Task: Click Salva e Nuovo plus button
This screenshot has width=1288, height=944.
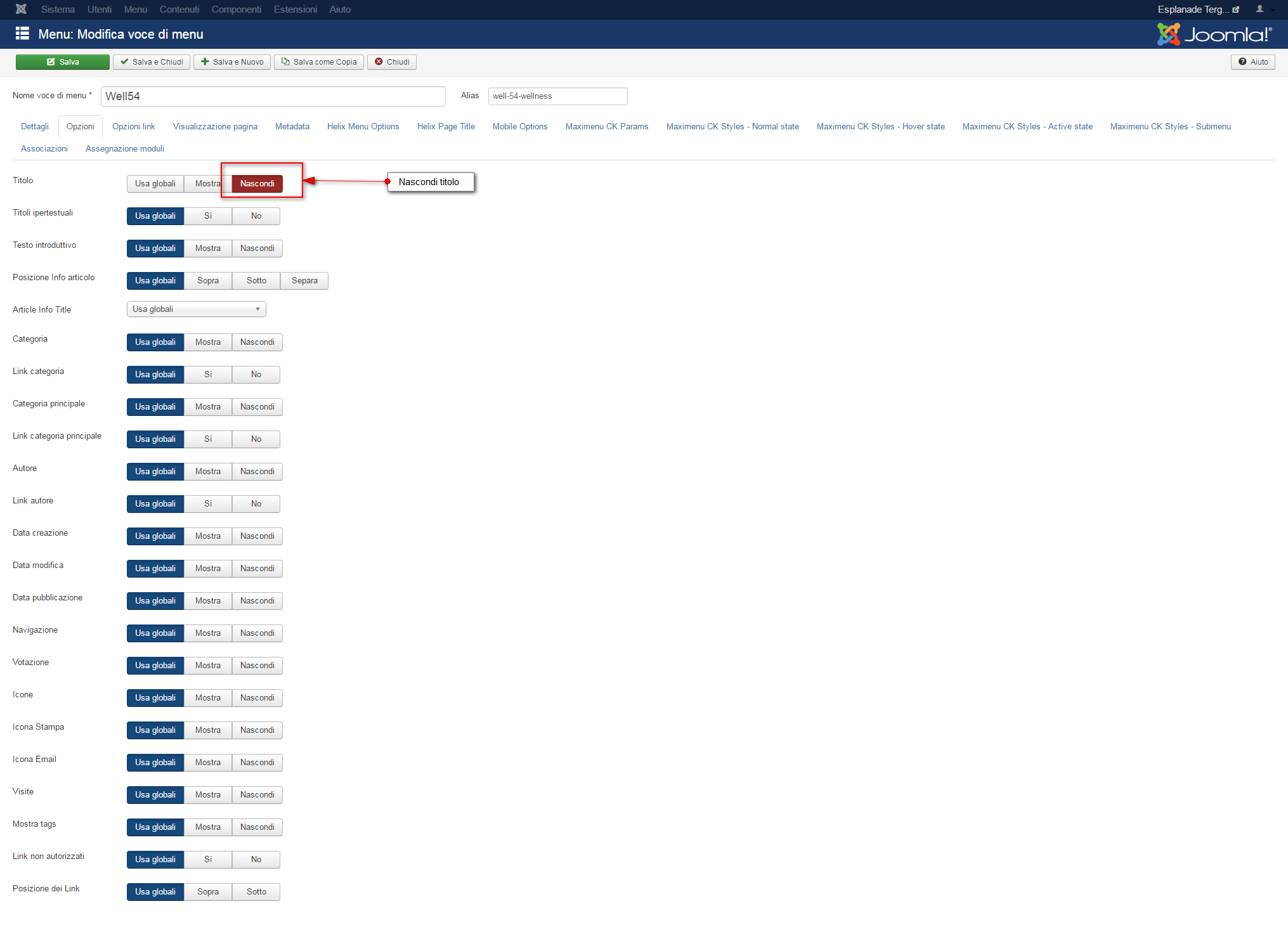Action: (232, 61)
